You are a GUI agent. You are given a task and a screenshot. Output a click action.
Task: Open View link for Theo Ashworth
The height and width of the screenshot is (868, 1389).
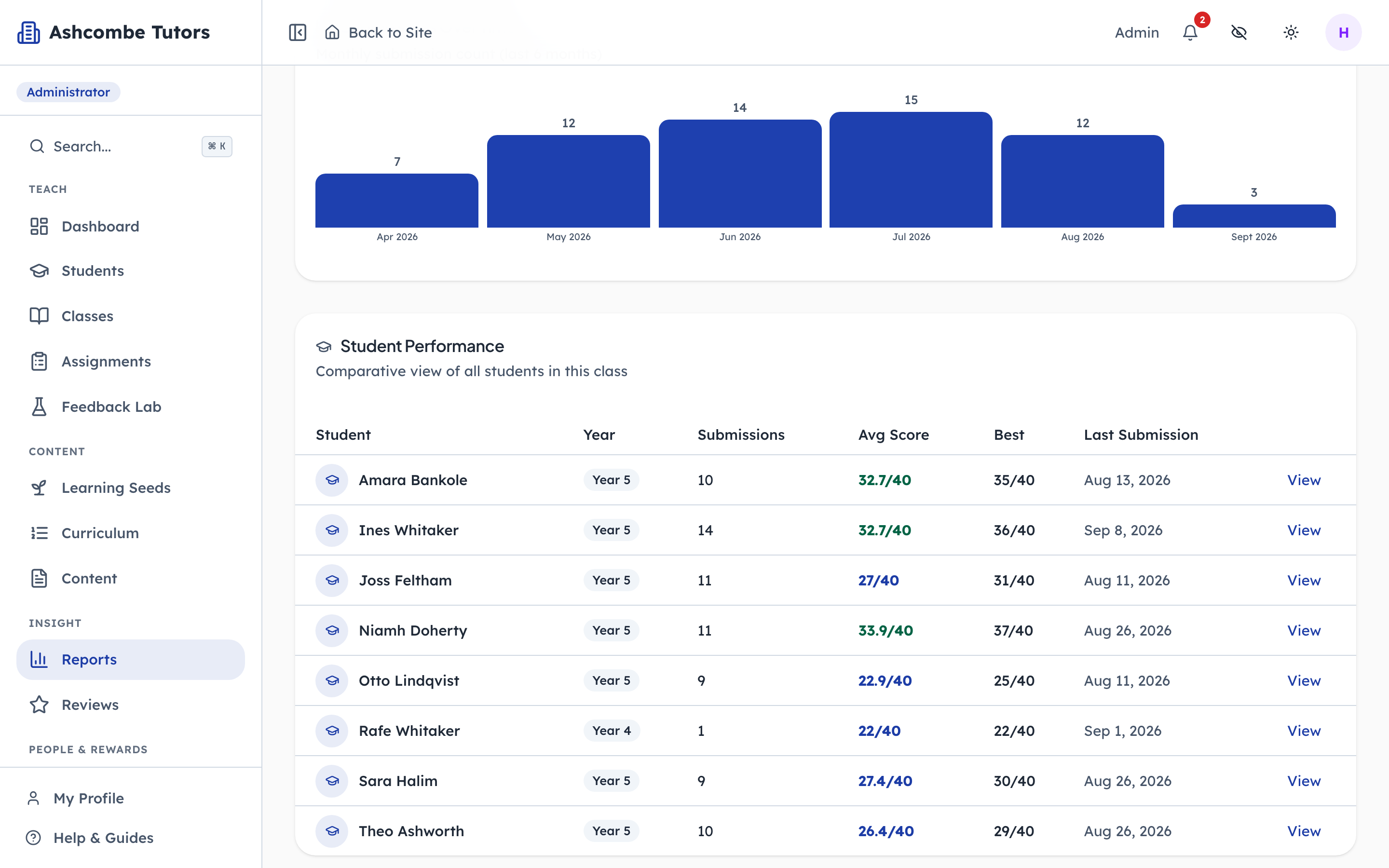(x=1304, y=831)
